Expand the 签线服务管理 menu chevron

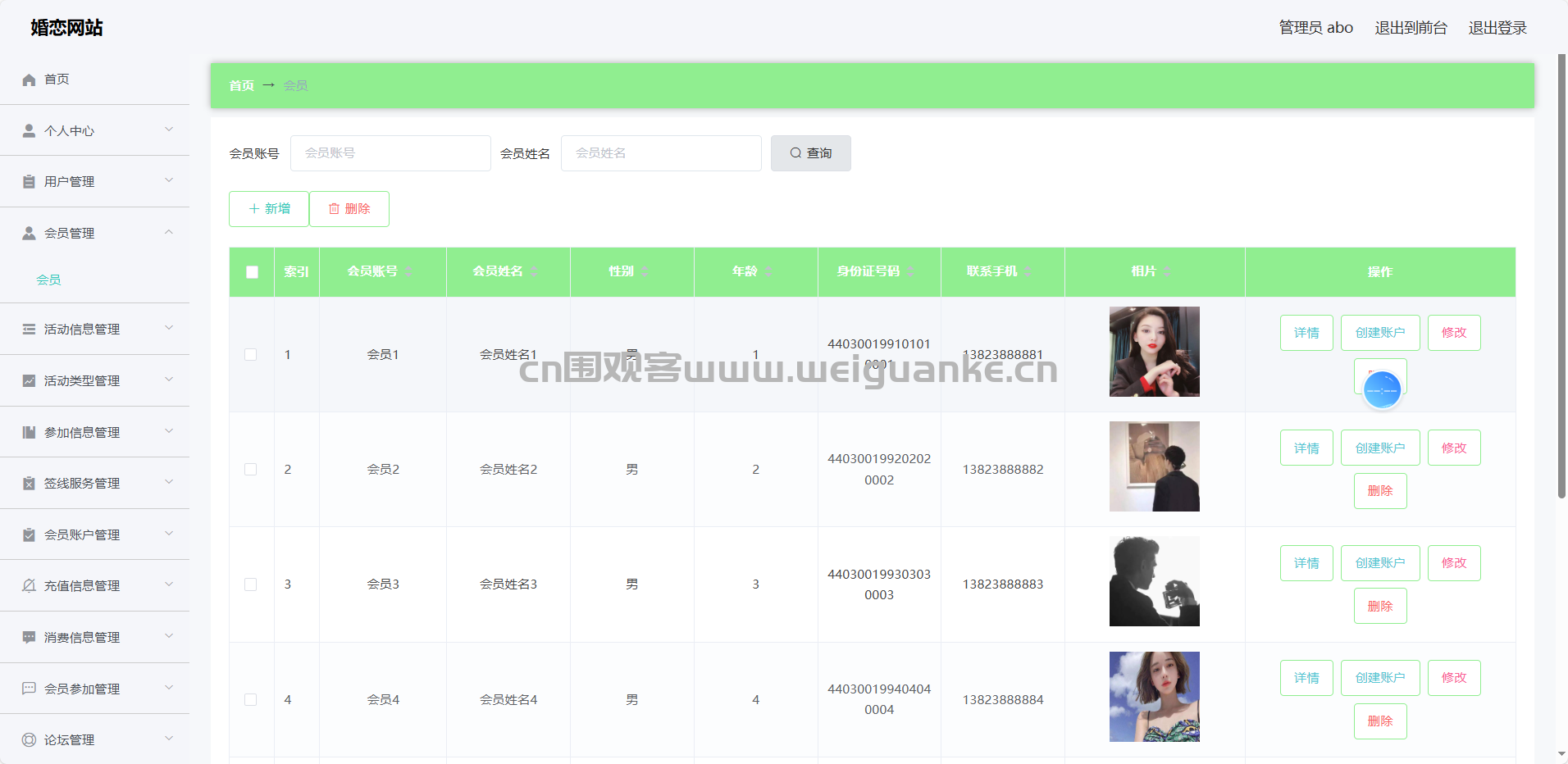(x=169, y=482)
